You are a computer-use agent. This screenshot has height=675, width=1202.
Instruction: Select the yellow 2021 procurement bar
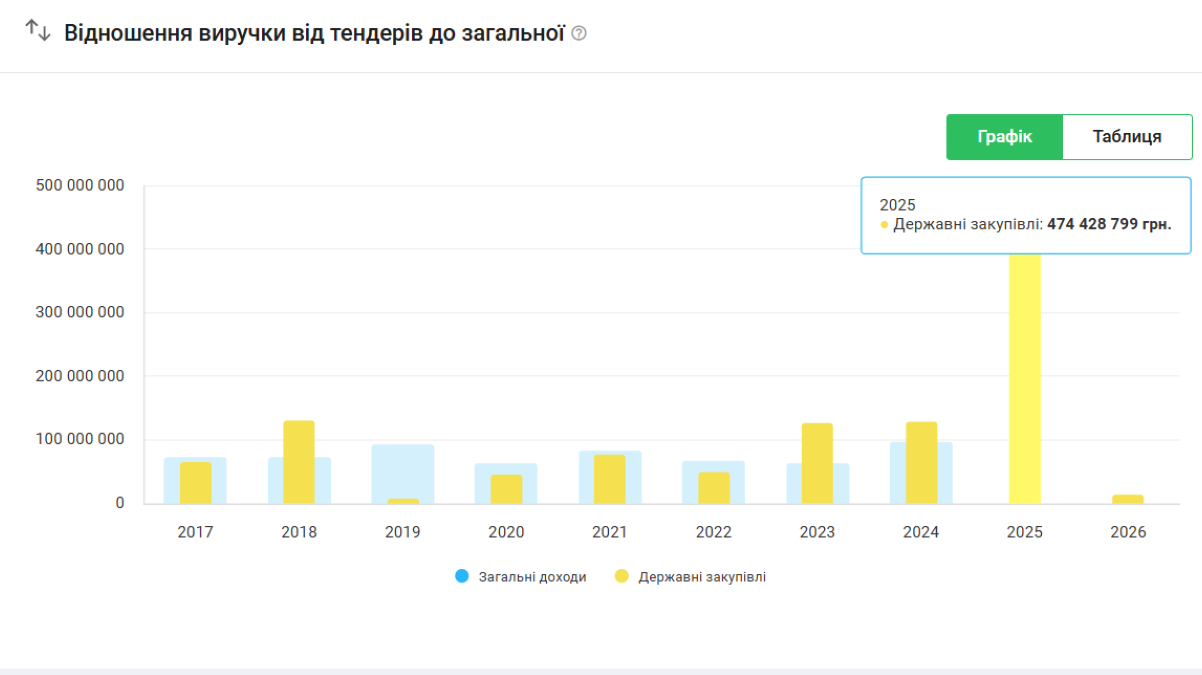click(609, 480)
